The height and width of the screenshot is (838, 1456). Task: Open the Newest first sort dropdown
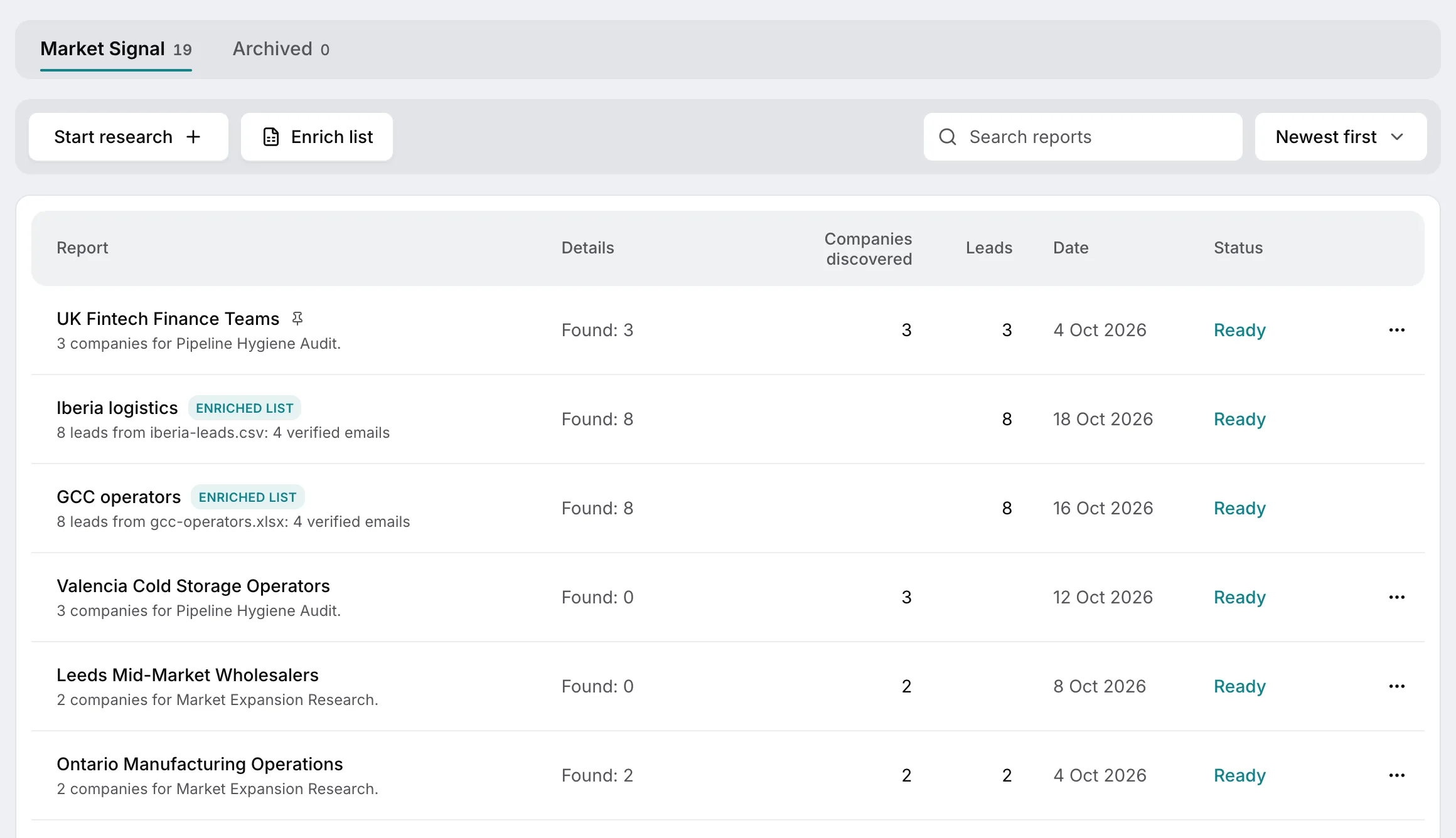click(1341, 137)
